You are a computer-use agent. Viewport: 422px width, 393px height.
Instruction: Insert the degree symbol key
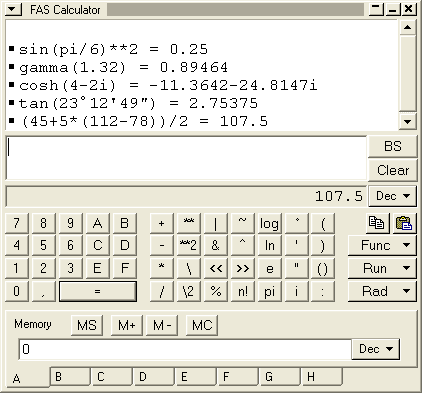[x=296, y=223]
